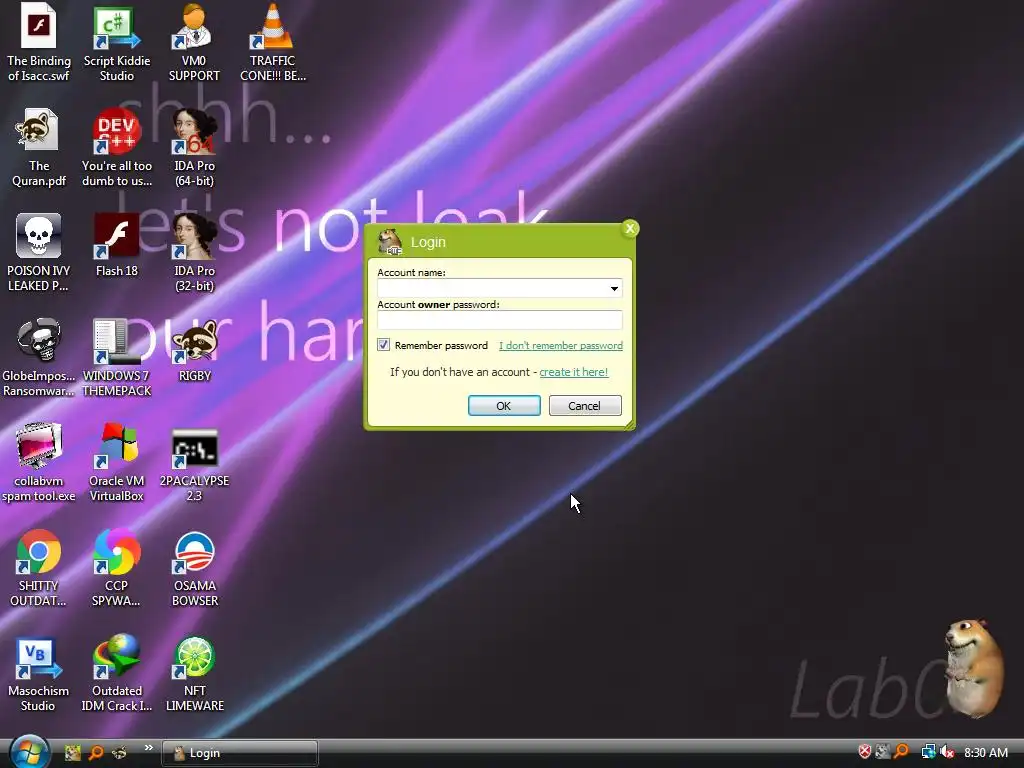The width and height of the screenshot is (1024, 768).
Task: Open the network tray icon
Action: (x=928, y=752)
